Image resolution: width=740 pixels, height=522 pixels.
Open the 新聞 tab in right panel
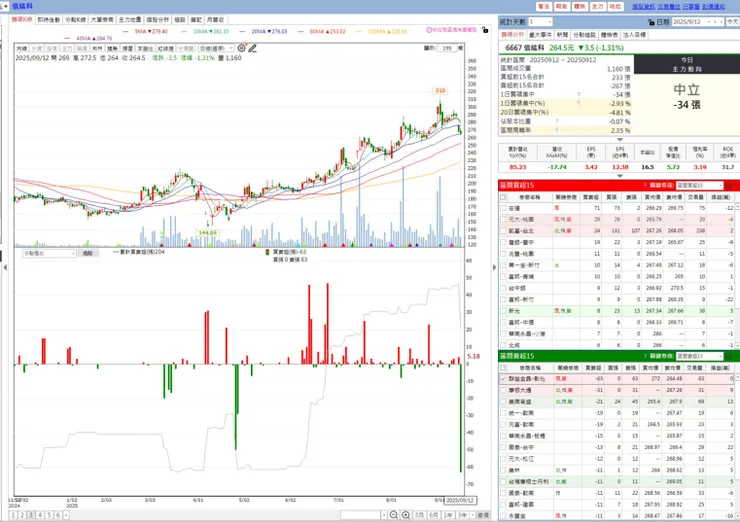coord(562,35)
